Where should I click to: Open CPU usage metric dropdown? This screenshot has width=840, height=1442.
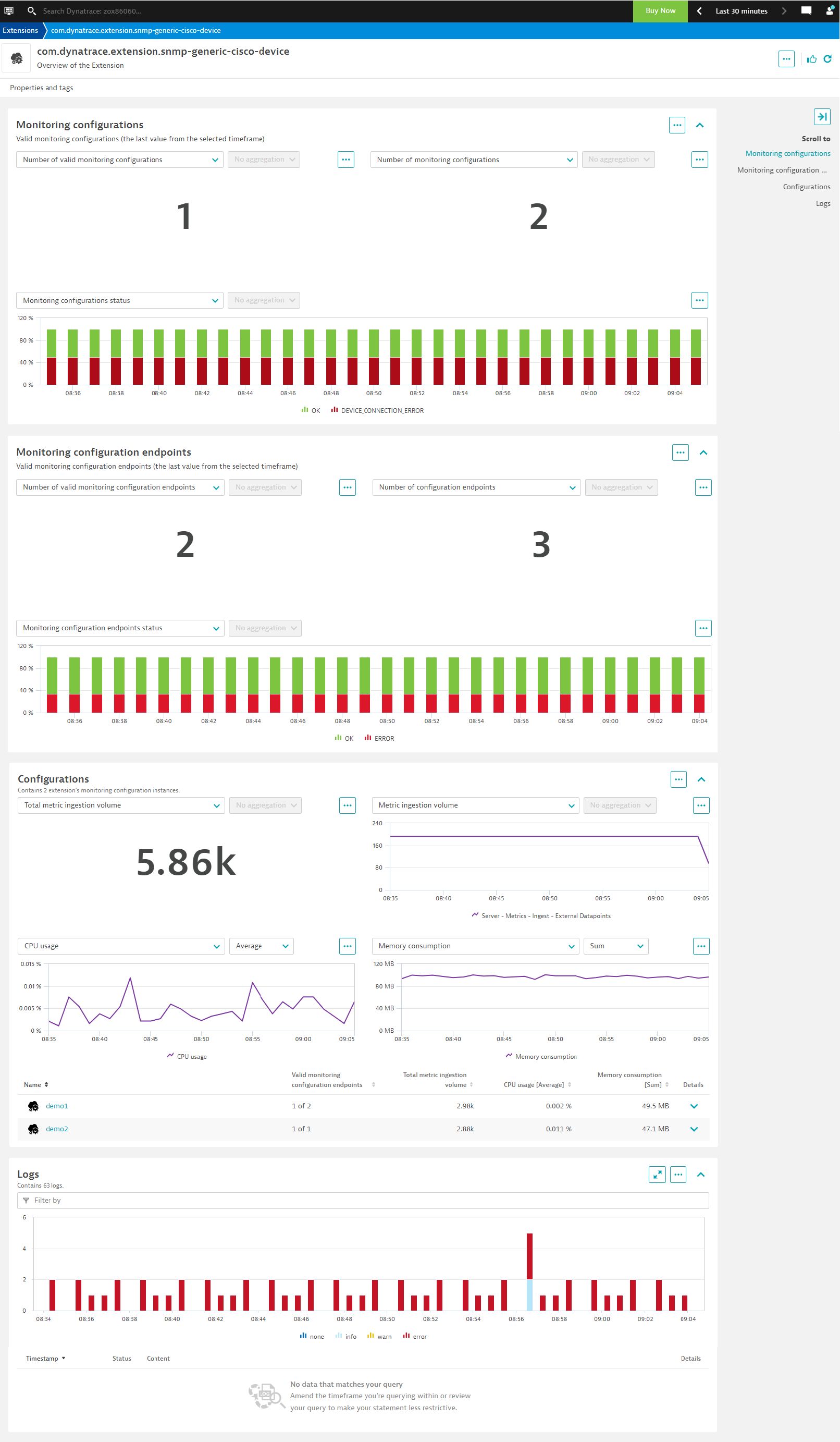121,946
